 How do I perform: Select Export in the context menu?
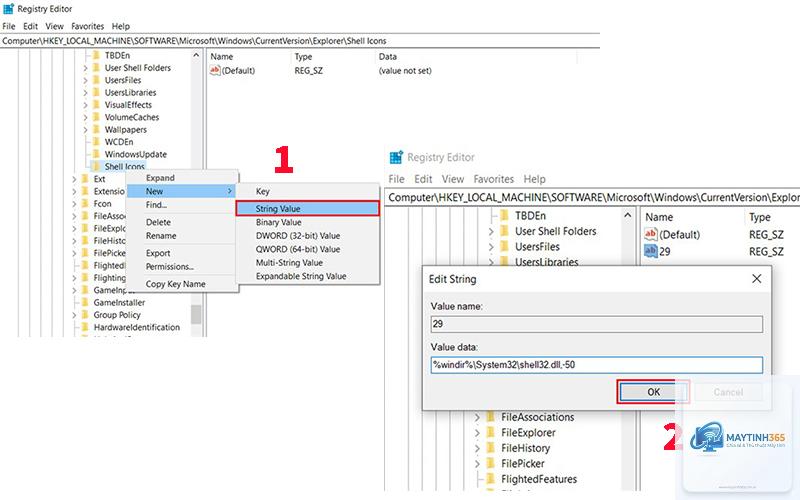[x=182, y=253]
